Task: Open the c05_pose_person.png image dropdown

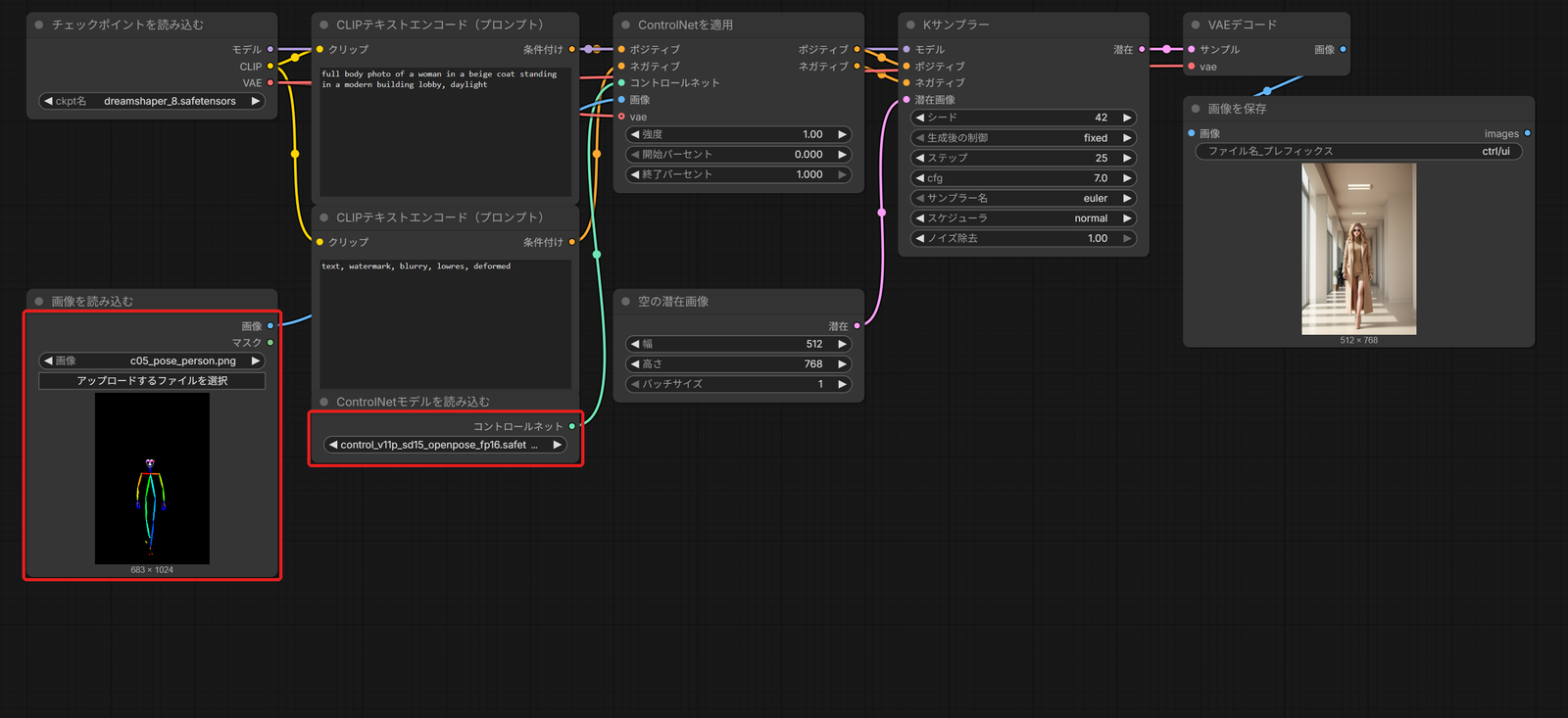Action: [152, 360]
